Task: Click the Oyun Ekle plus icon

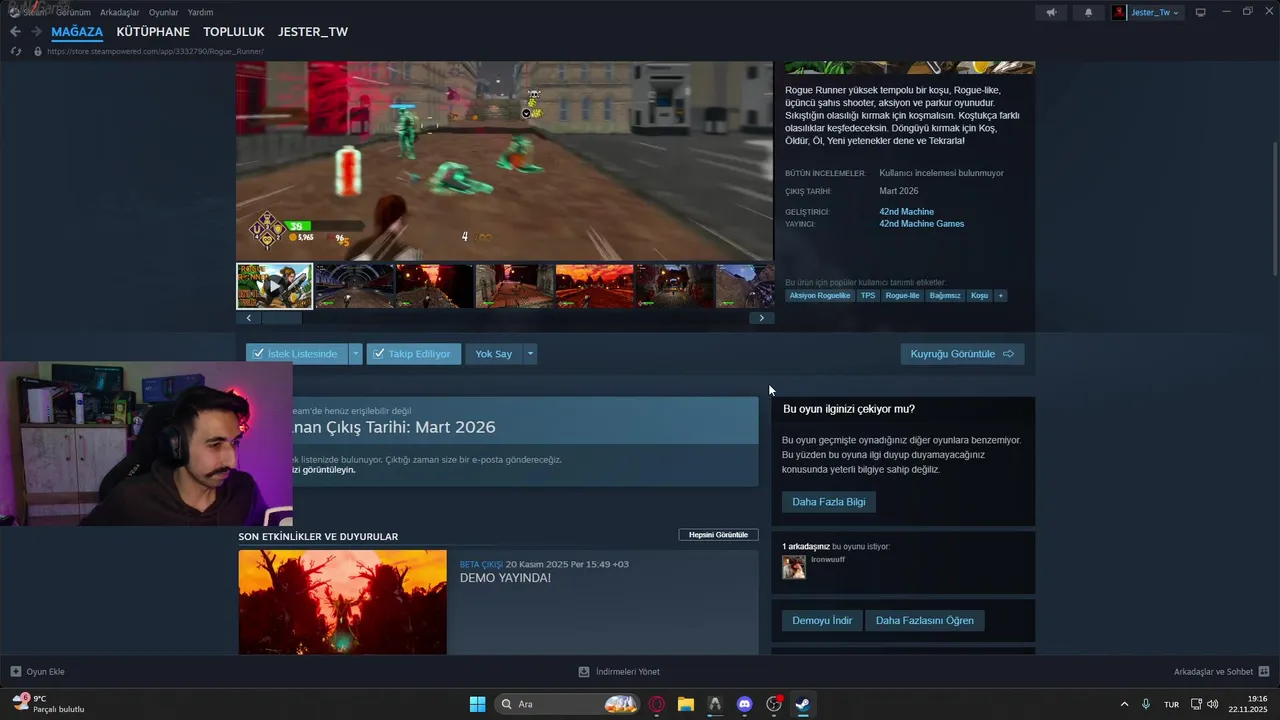Action: 15,672
